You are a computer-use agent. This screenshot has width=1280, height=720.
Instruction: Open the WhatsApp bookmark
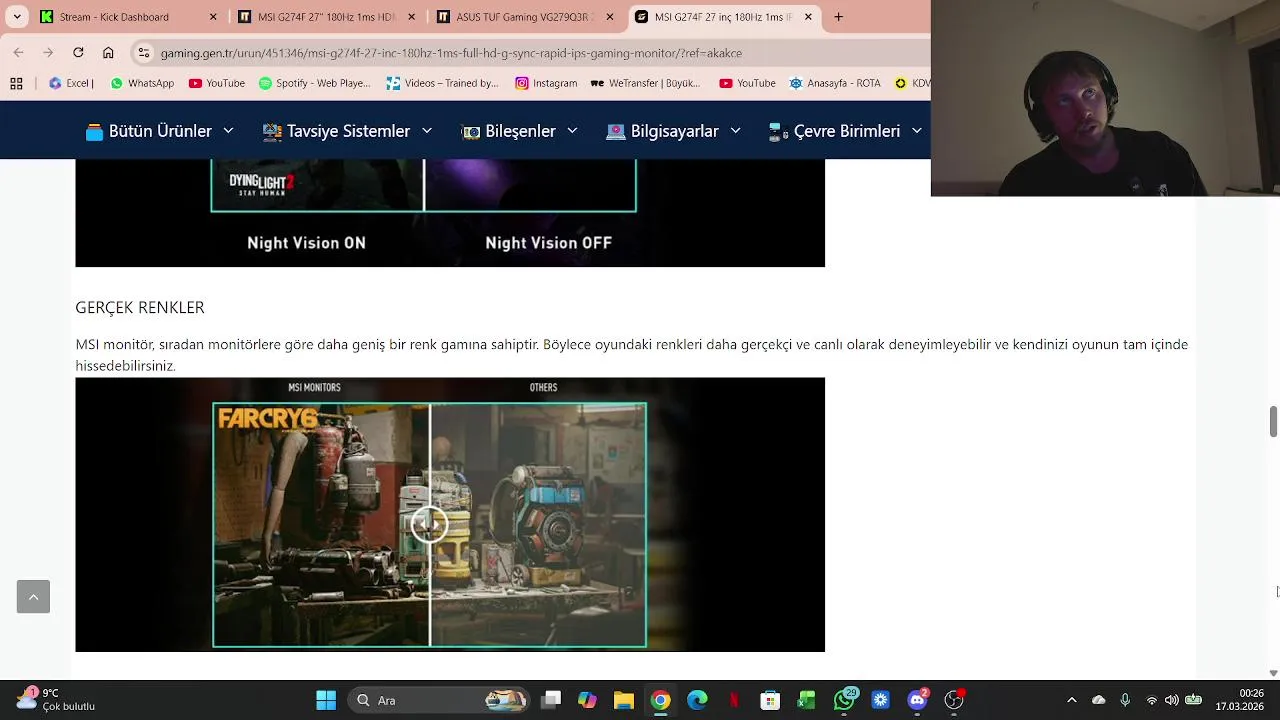click(x=142, y=84)
